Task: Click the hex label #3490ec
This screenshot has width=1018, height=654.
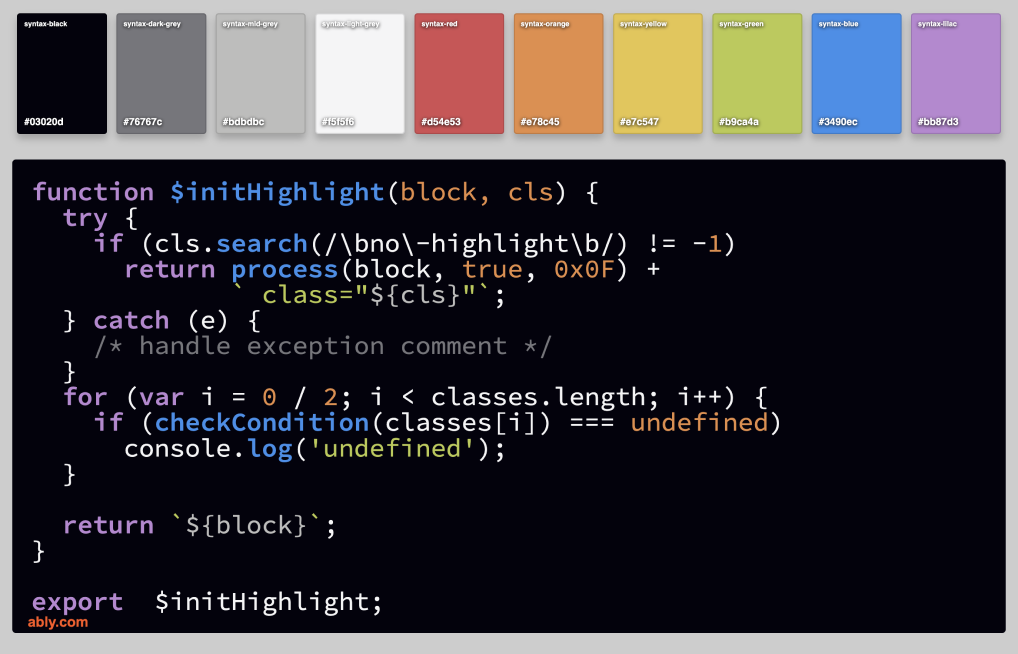Action: tap(838, 122)
